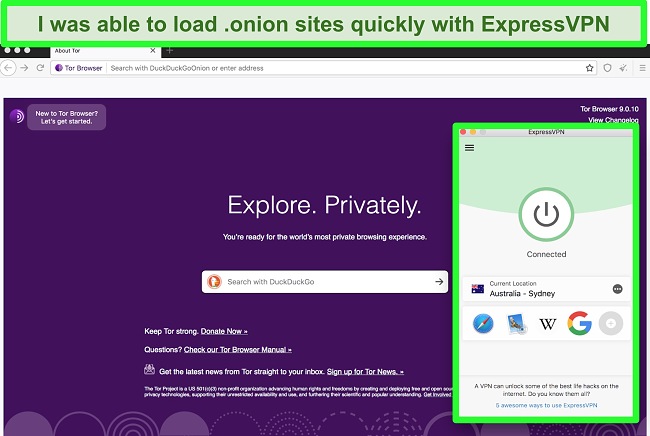Click the Tor Browser 9.0.10 version text
This screenshot has height=436, width=650.
click(609, 109)
